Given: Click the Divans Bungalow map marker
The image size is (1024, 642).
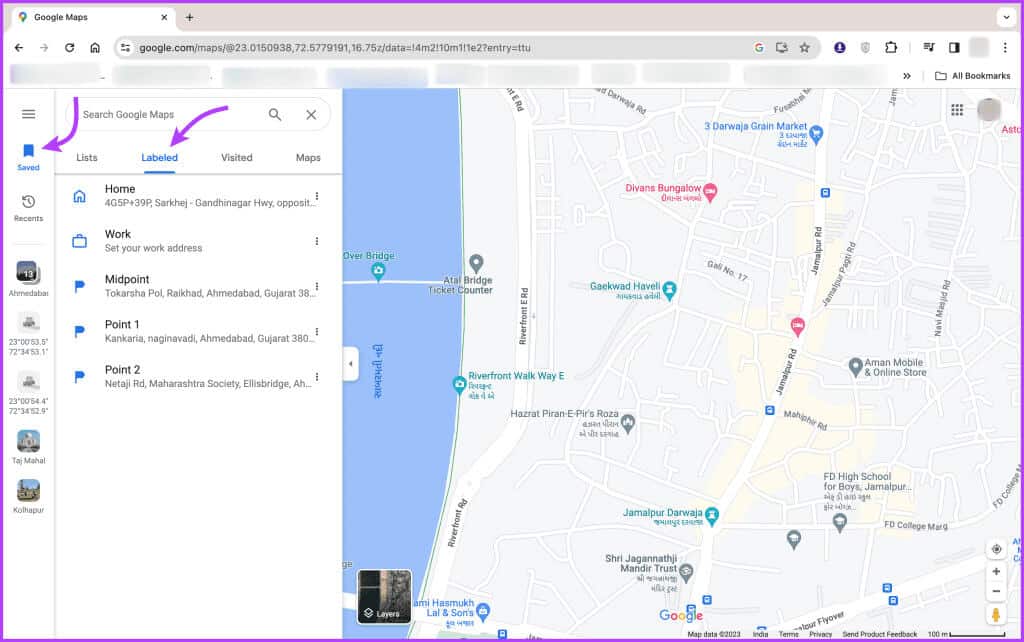Looking at the screenshot, I should [x=710, y=192].
